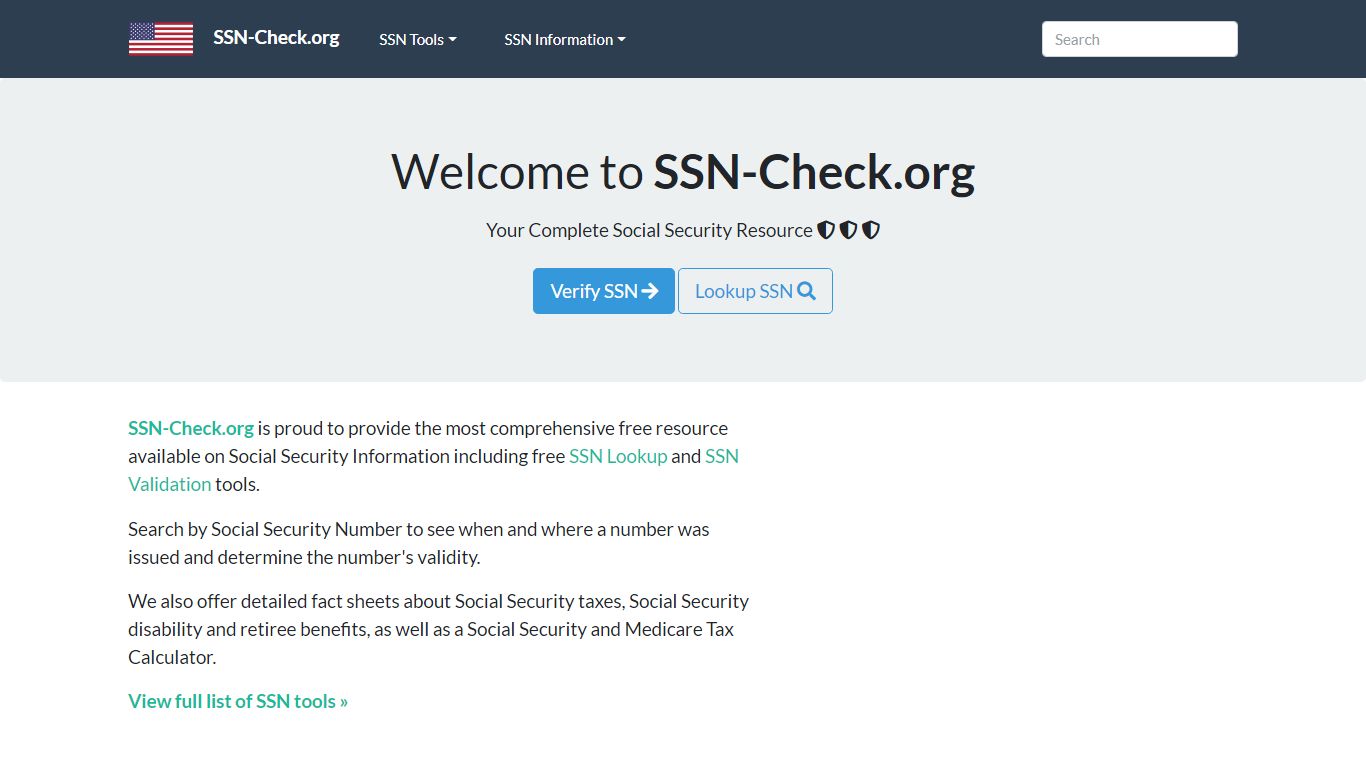
Task: Click the Verify SSN button
Action: [x=604, y=291]
